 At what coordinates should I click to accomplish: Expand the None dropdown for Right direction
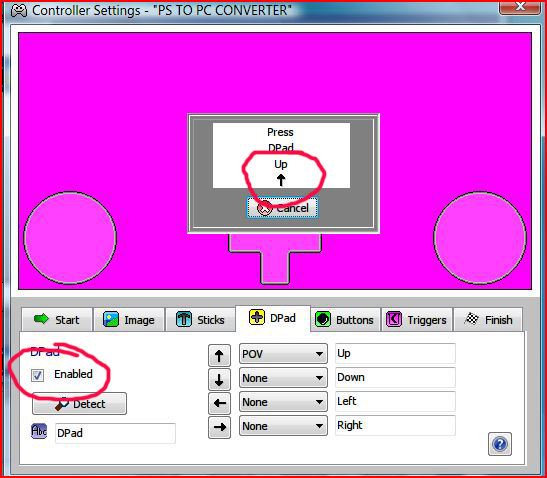pos(283,426)
